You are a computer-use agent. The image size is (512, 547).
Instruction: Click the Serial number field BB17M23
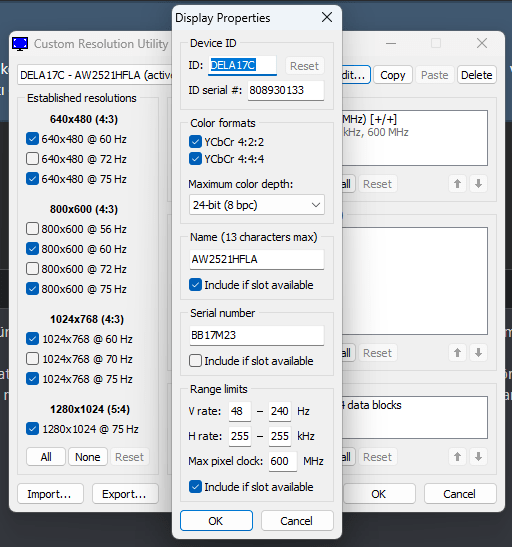point(257,335)
